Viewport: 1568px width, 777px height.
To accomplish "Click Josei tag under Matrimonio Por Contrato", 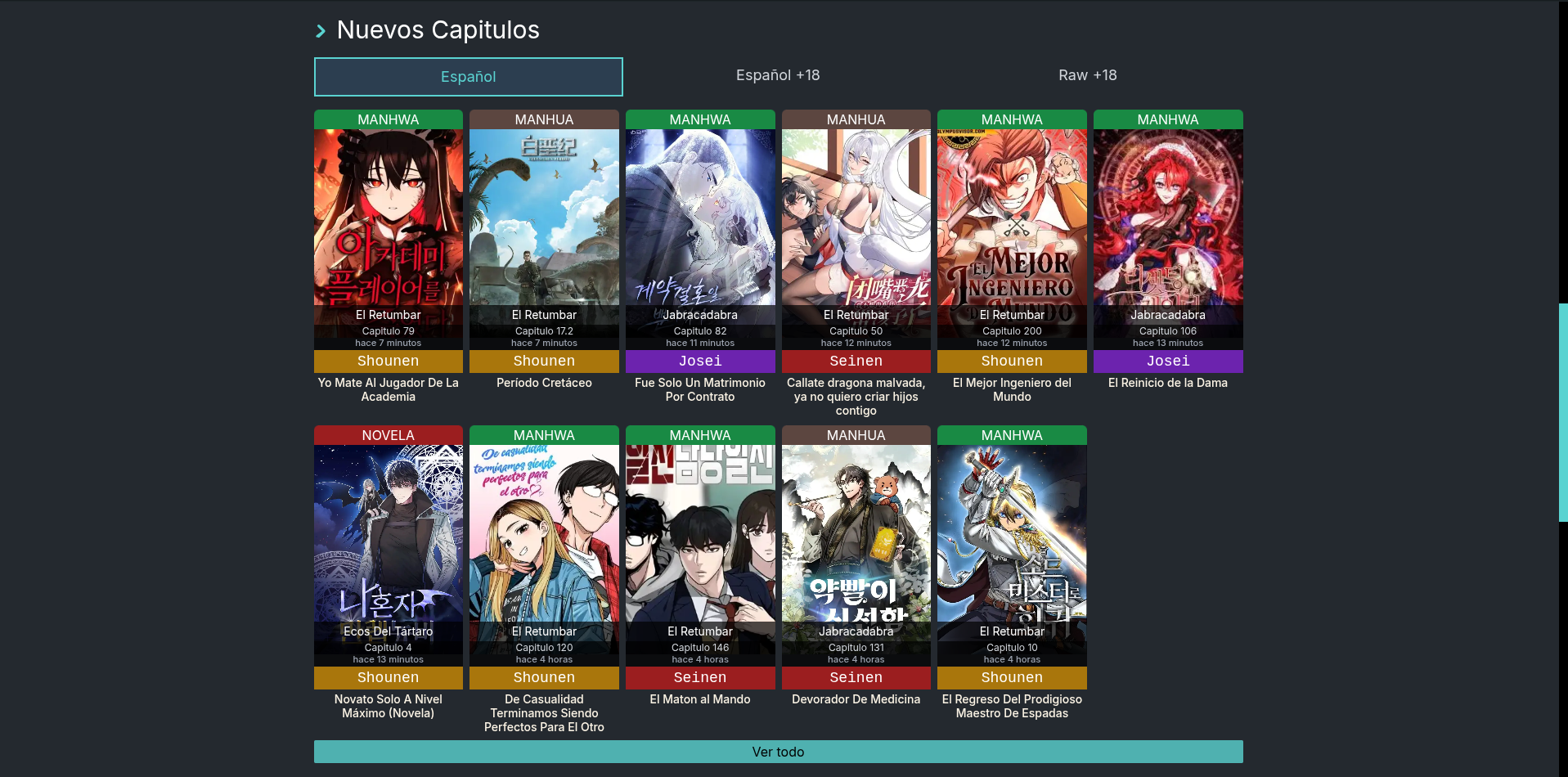I will click(x=700, y=362).
